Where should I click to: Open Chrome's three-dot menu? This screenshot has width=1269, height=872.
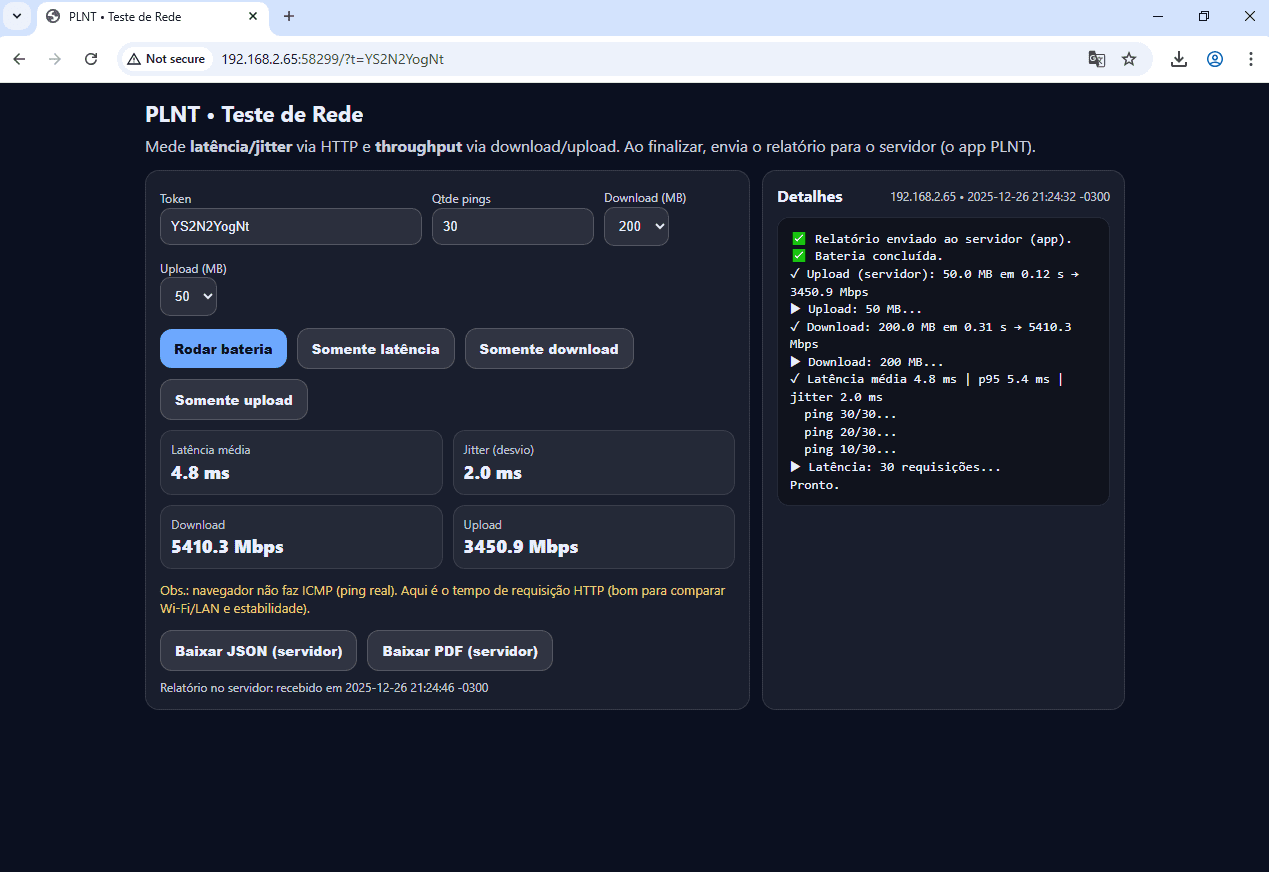(1251, 59)
